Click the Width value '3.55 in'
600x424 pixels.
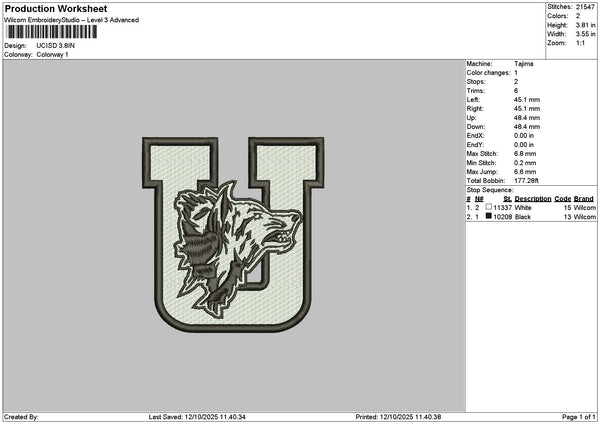[585, 34]
